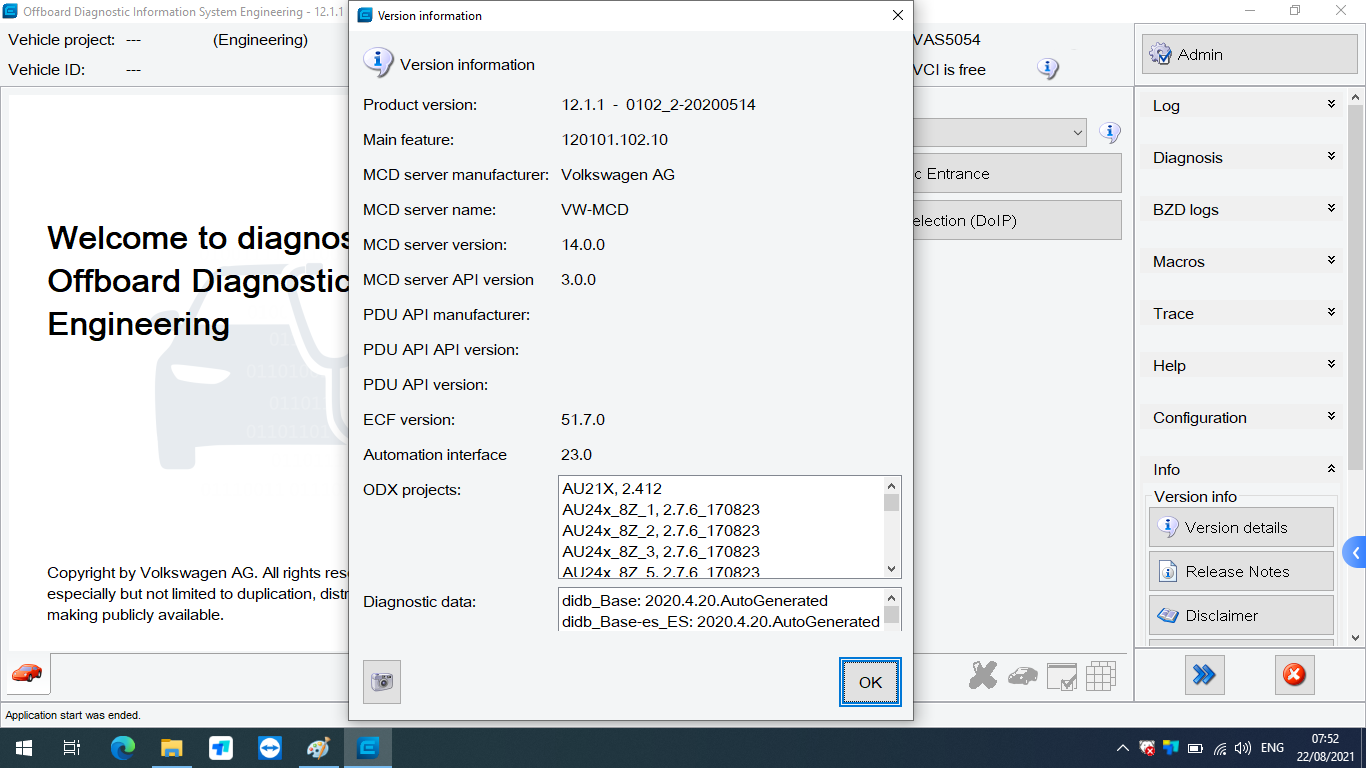Image resolution: width=1366 pixels, height=768 pixels.
Task: Click the blue side panel collapse arrow
Action: [x=1355, y=552]
